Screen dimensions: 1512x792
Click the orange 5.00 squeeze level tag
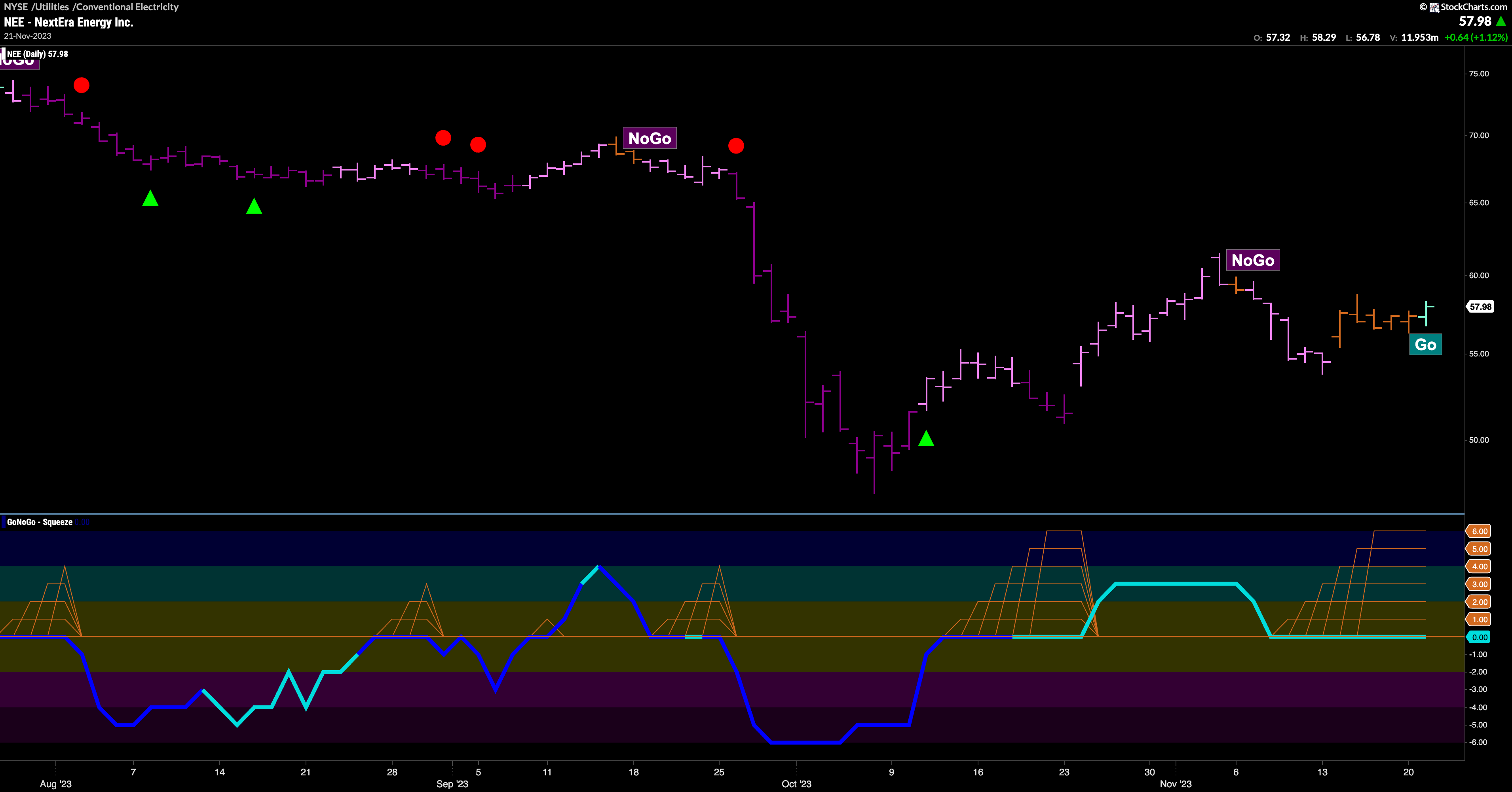tap(1479, 549)
